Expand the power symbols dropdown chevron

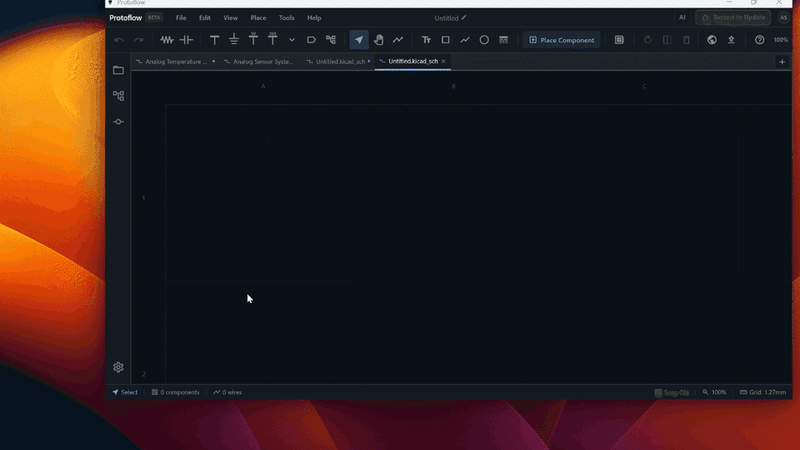(x=292, y=40)
